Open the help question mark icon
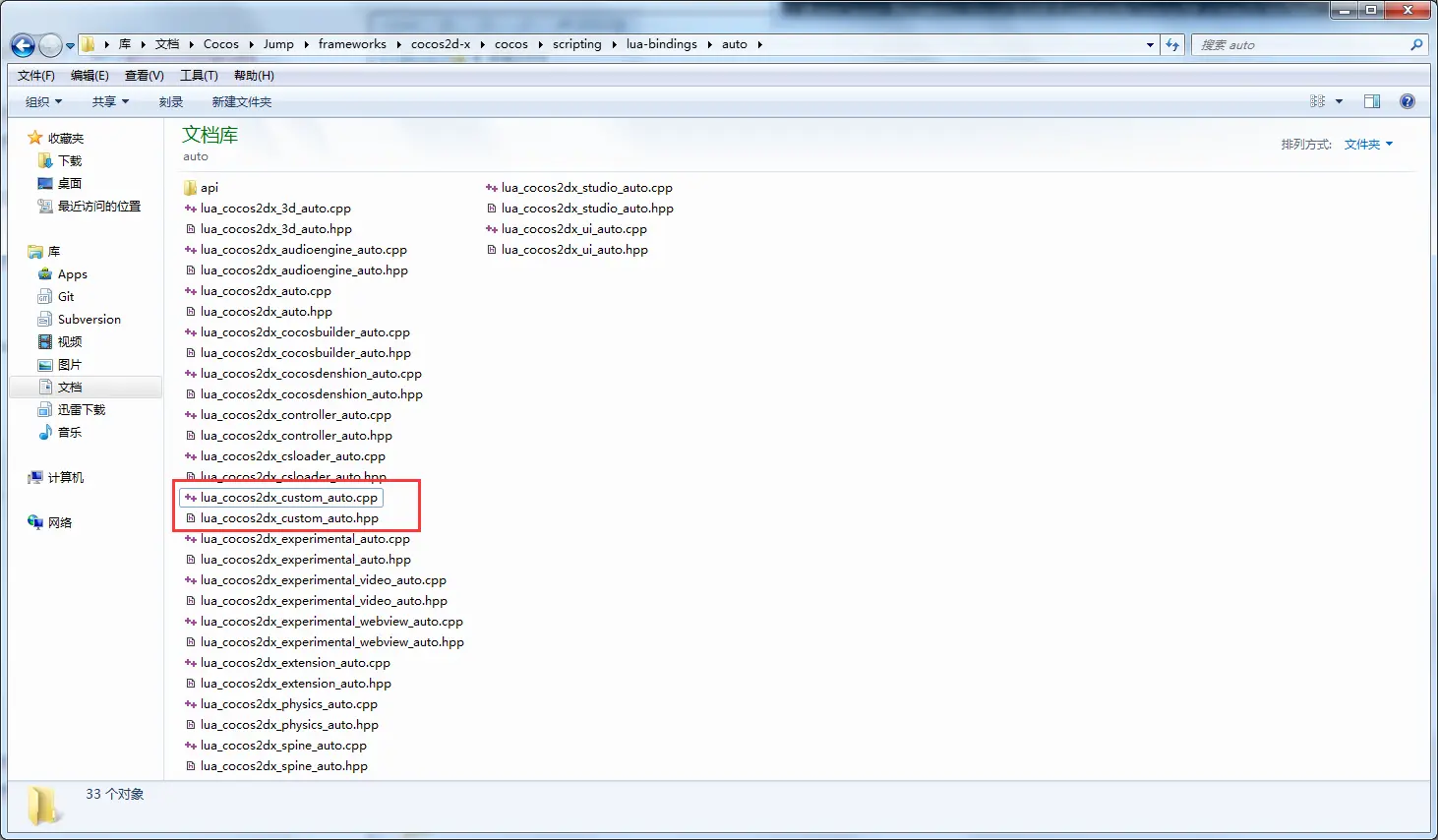This screenshot has height=840, width=1438. click(x=1408, y=101)
